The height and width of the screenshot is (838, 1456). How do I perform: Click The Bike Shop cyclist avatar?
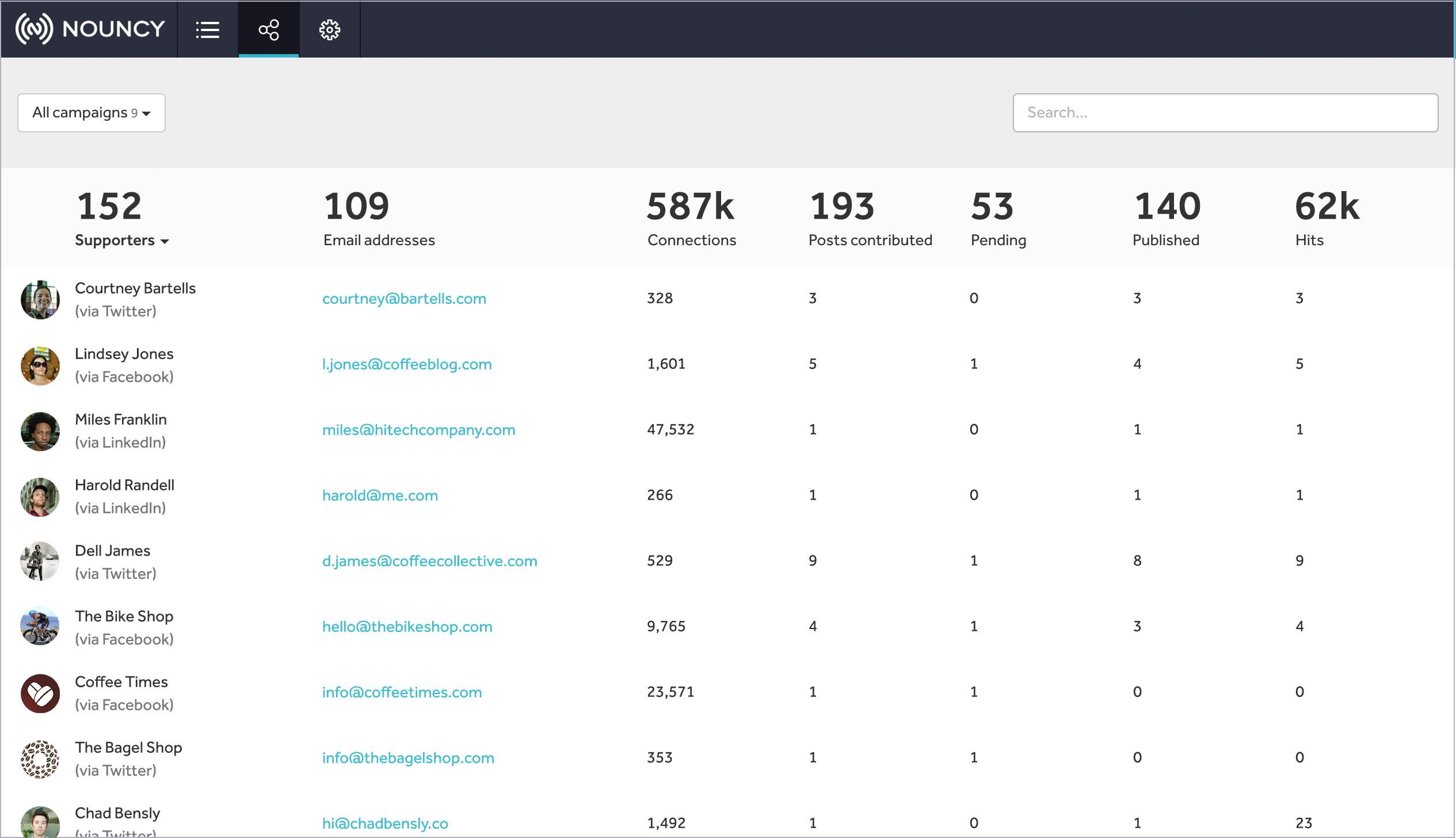pyautogui.click(x=40, y=626)
